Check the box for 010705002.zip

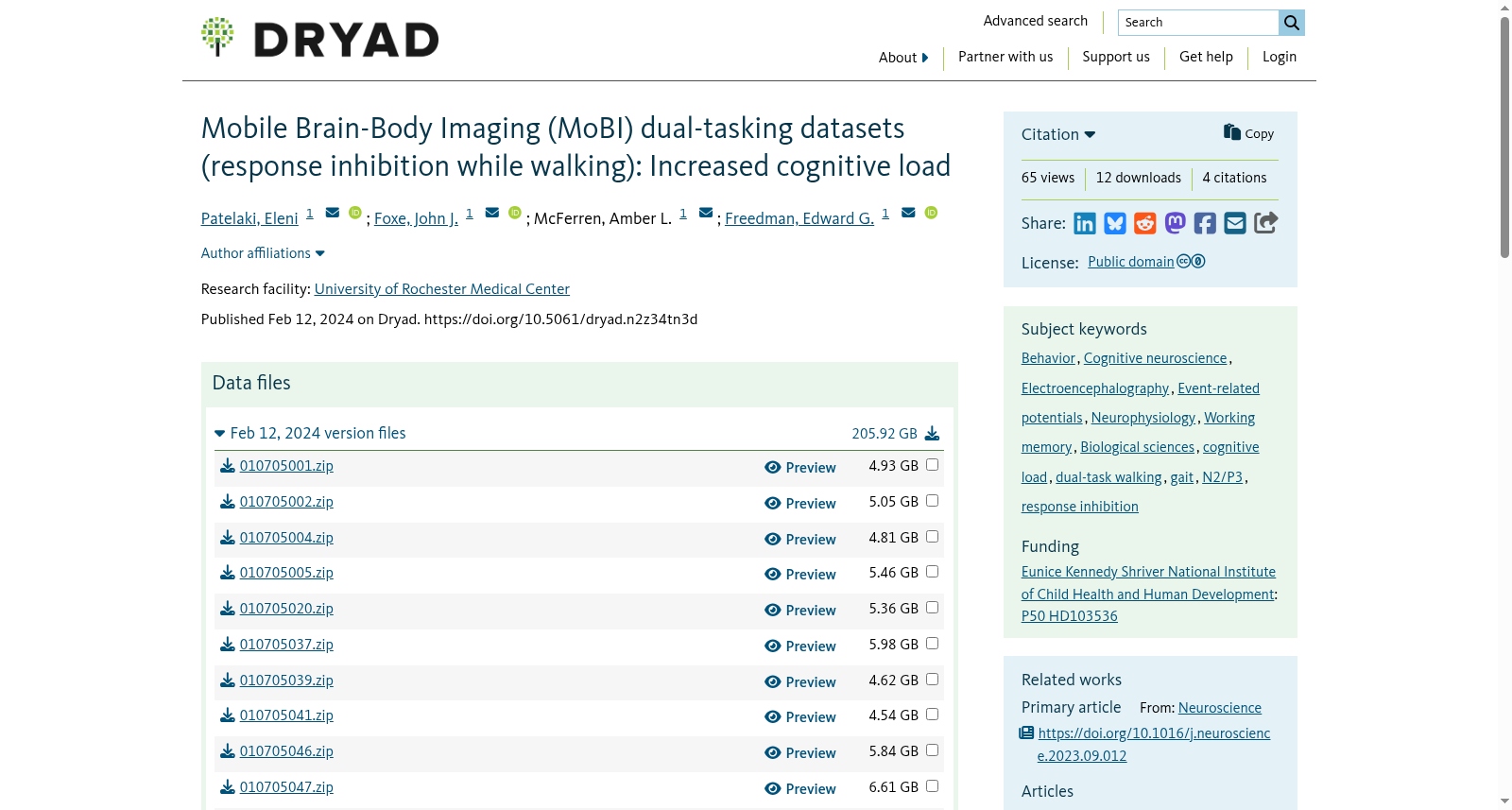(x=933, y=501)
